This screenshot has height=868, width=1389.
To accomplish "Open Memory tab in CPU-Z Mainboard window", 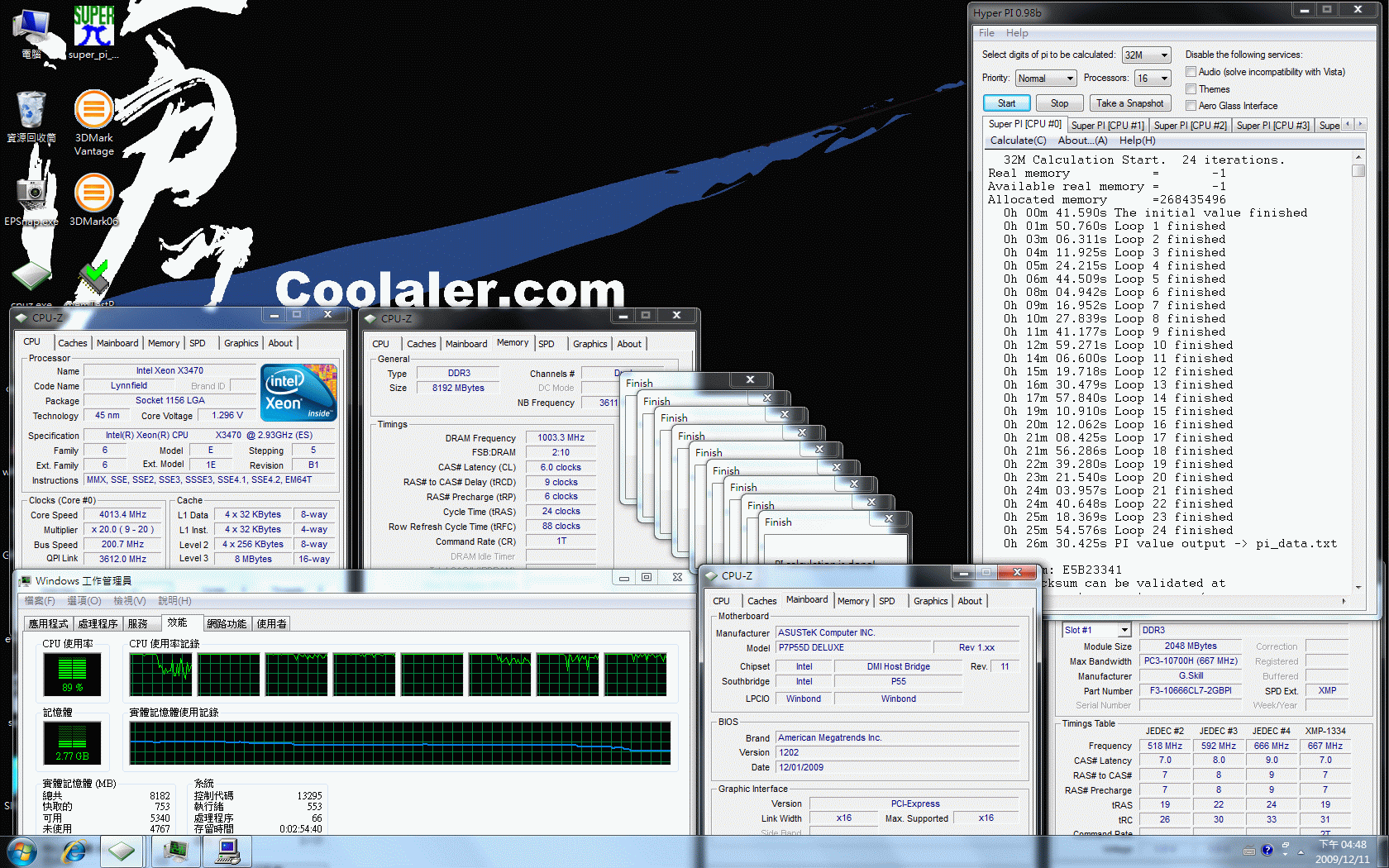I will 852,601.
